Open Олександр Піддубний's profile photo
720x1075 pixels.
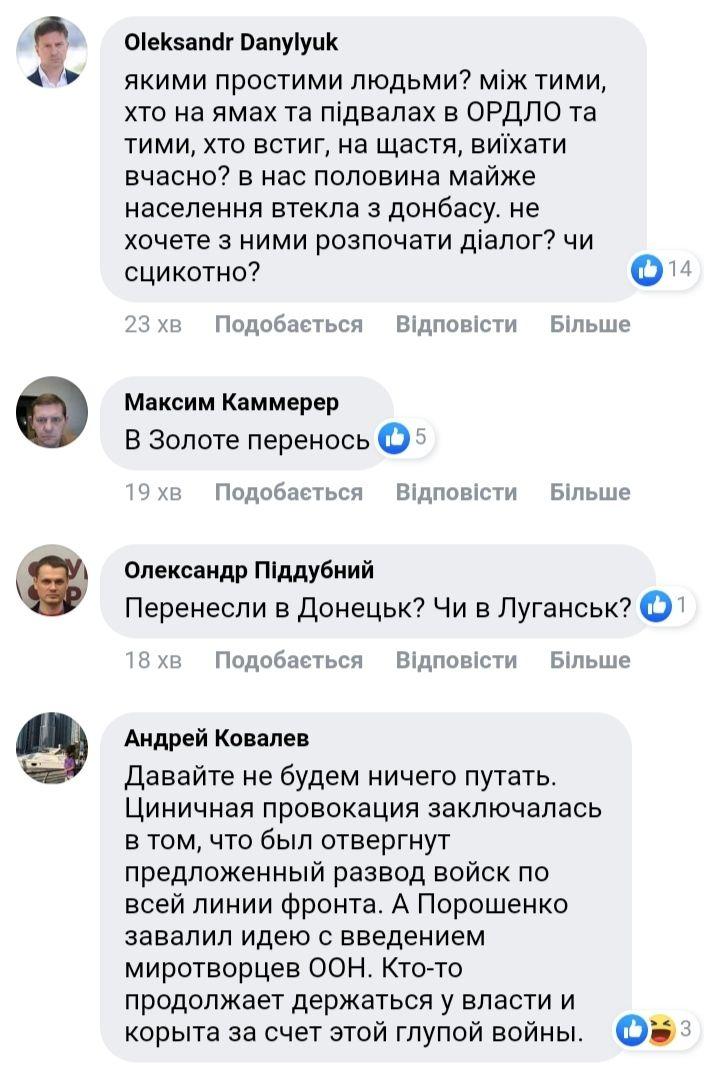(x=52, y=580)
